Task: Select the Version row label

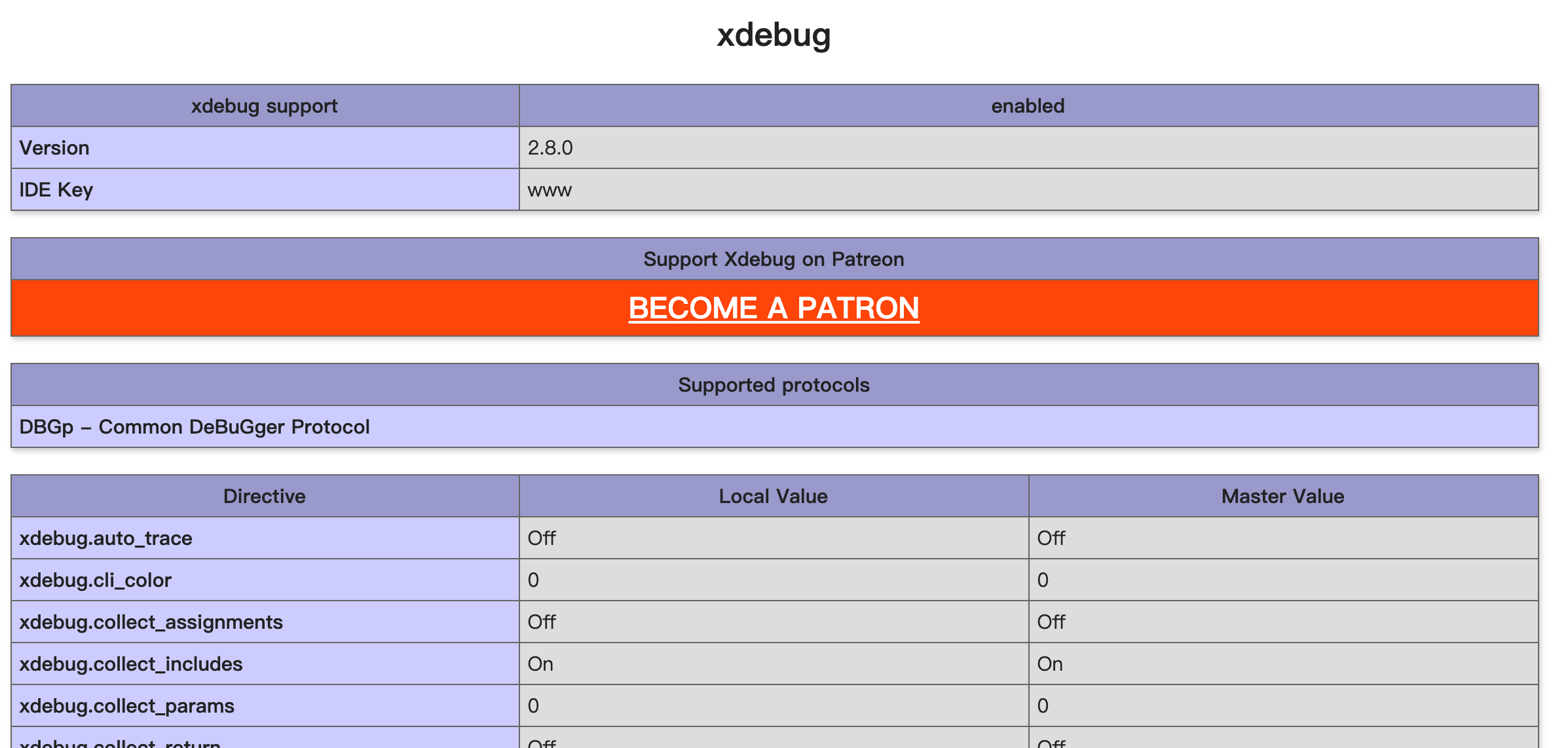Action: [x=265, y=147]
